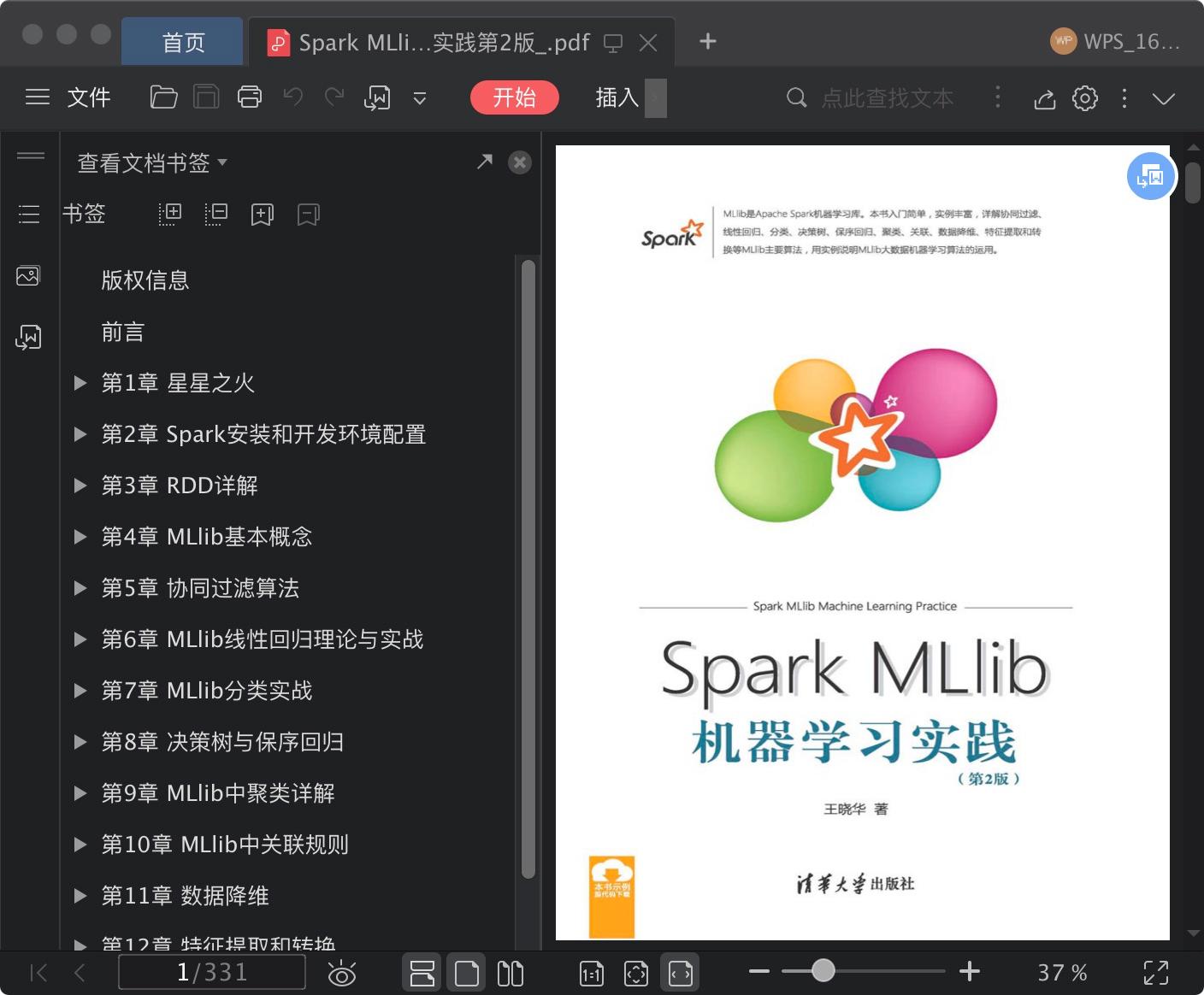Expand 第6章 MLlib线性回归理论与实战
1204x995 pixels.
tap(80, 639)
